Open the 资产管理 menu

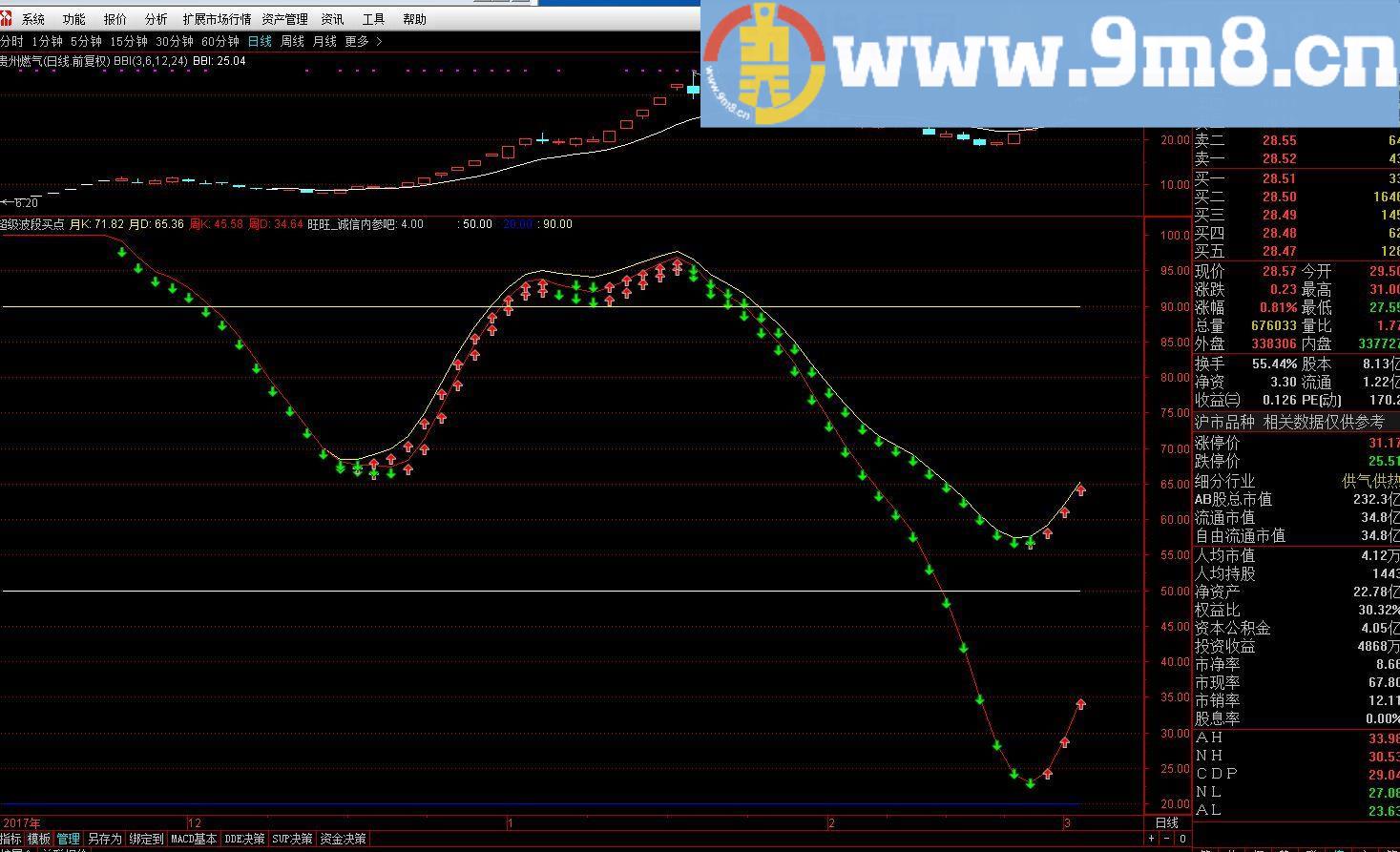(x=284, y=19)
